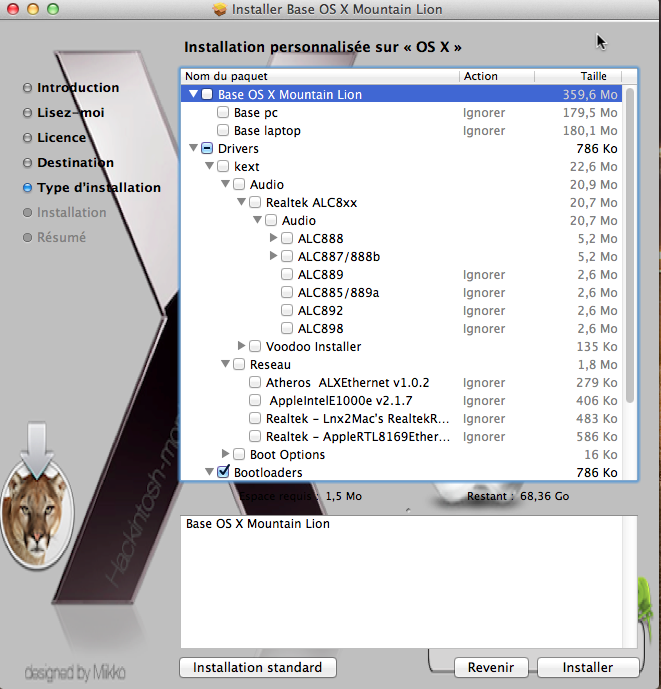Expand the Voodoo Installer node
The width and height of the screenshot is (661, 689).
[x=241, y=346]
